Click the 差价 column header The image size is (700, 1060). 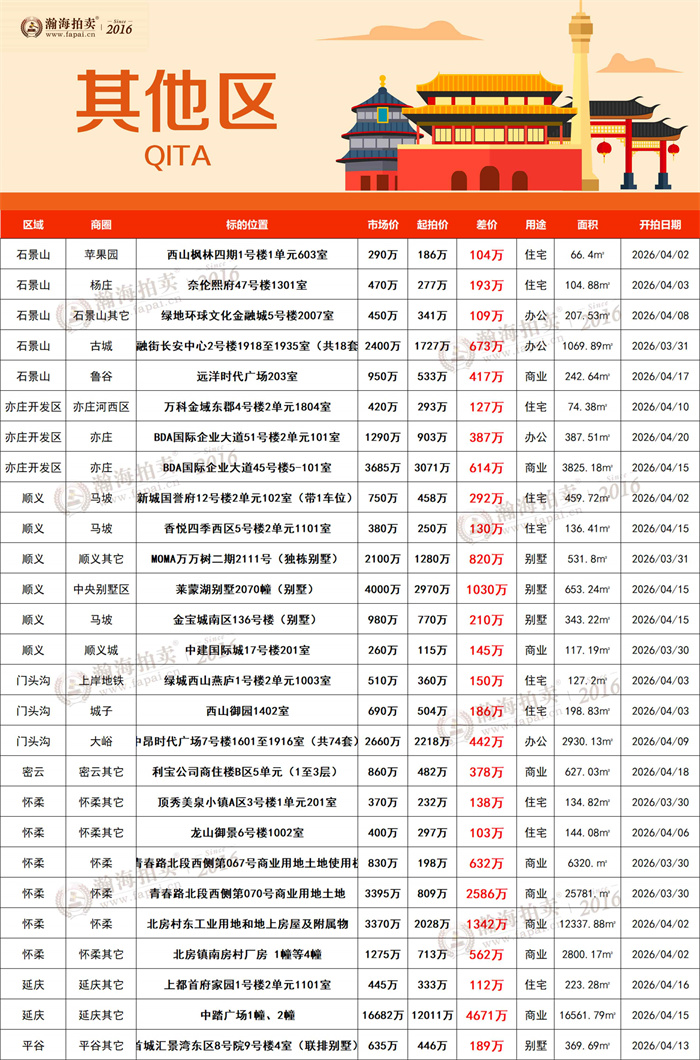coord(486,224)
